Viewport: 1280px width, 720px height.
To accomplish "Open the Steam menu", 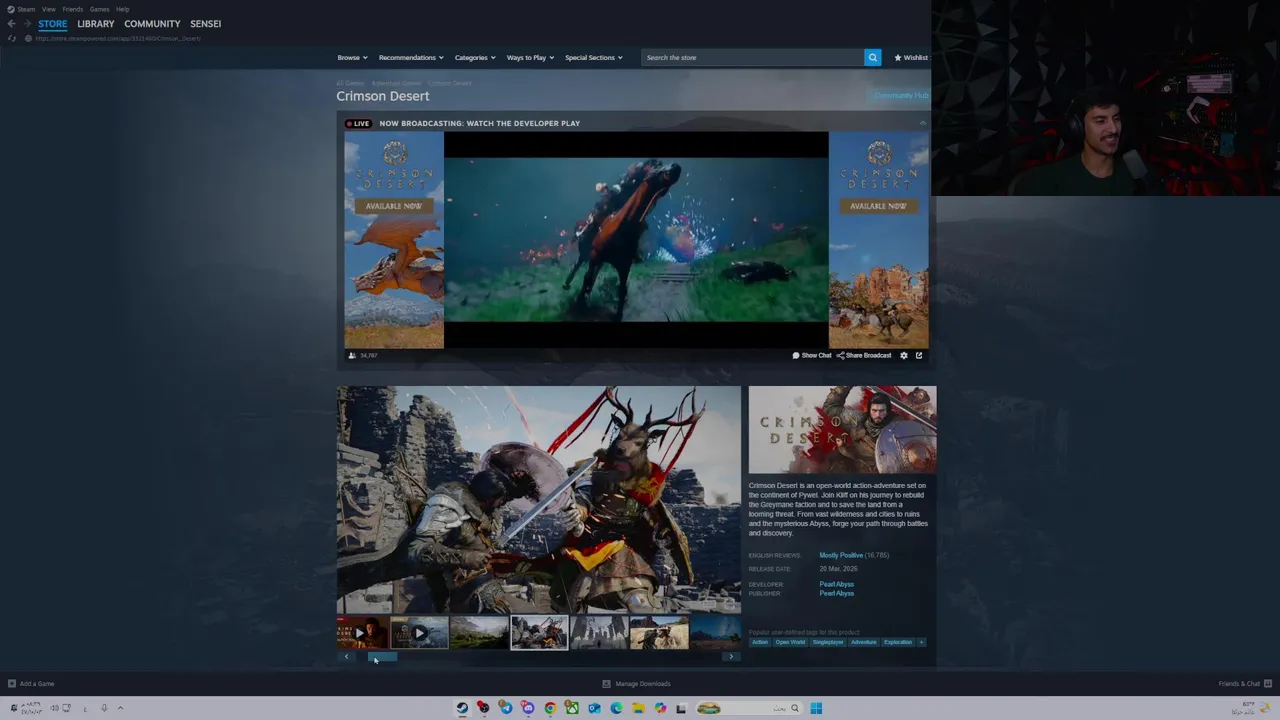I will click(x=26, y=9).
